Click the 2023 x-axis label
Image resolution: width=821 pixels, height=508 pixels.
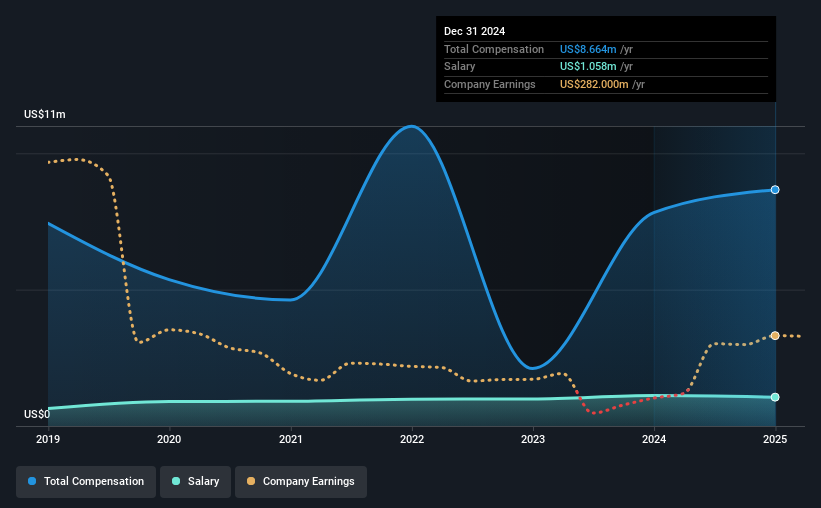coord(533,439)
